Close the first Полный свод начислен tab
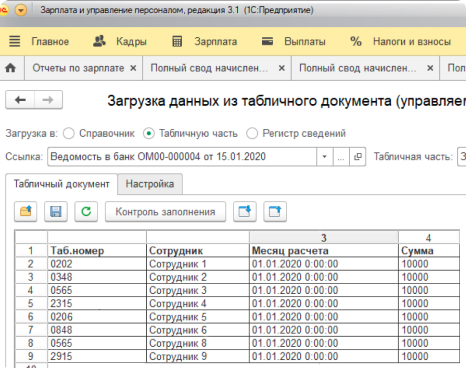466x368 pixels. 282,68
